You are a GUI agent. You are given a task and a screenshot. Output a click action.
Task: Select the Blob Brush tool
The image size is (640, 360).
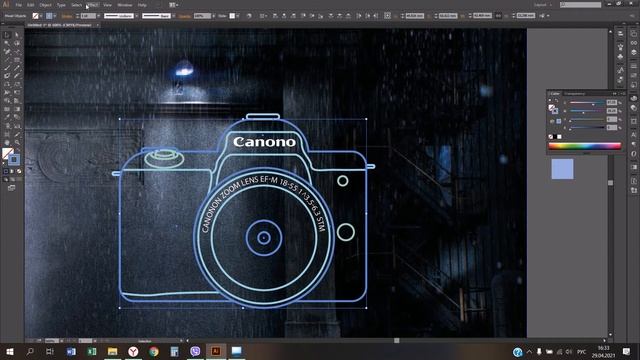(x=7, y=76)
